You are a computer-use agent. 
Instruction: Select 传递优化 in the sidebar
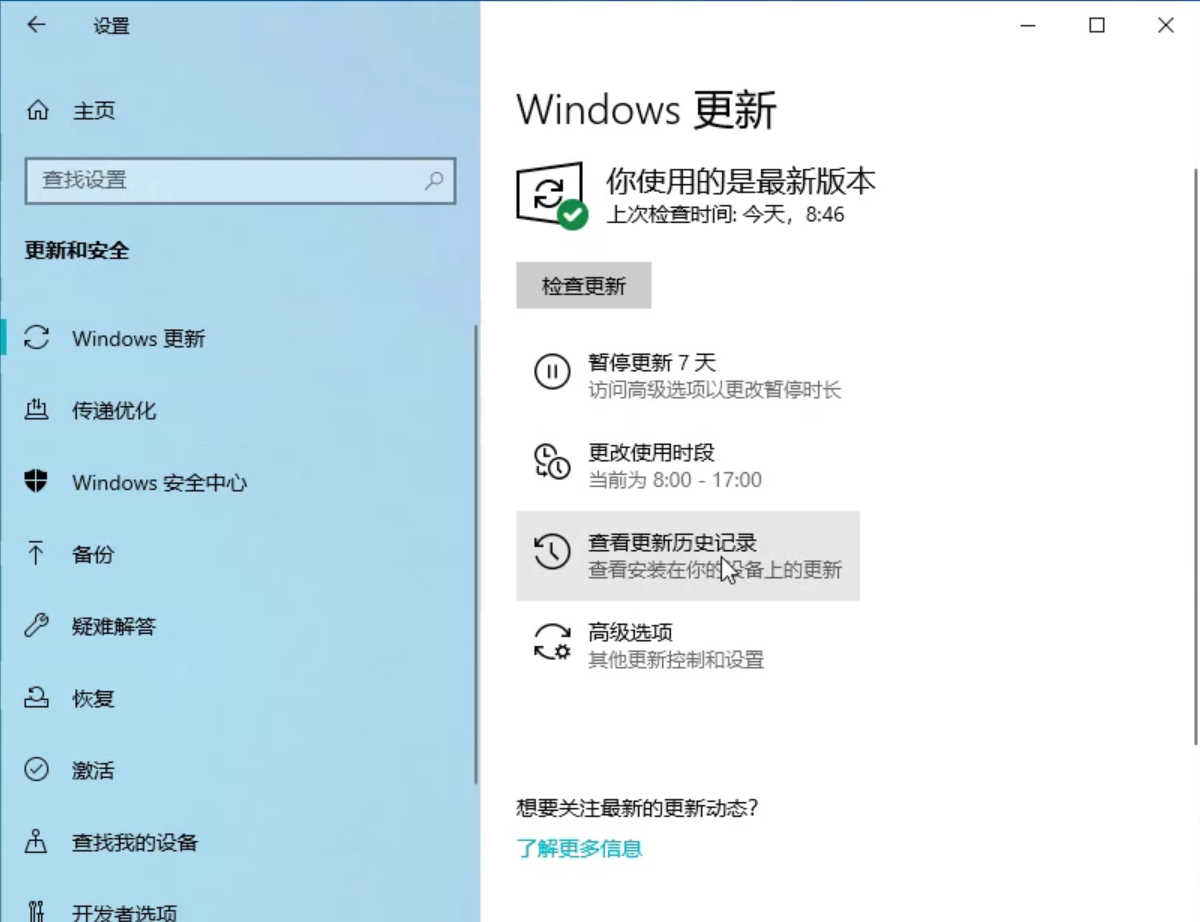point(114,411)
